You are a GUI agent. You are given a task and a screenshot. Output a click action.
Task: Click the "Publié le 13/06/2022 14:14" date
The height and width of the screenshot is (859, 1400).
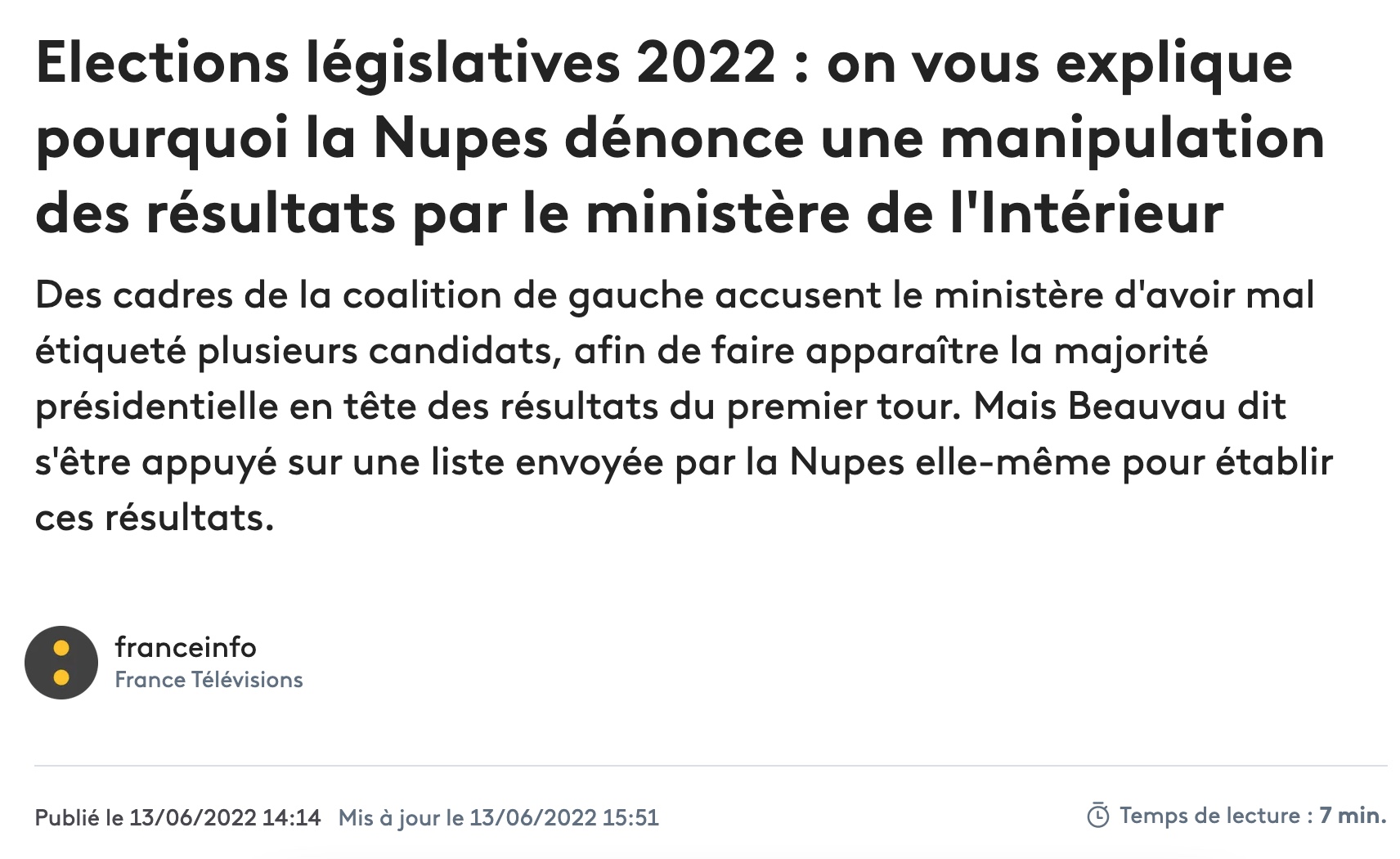coord(177,817)
